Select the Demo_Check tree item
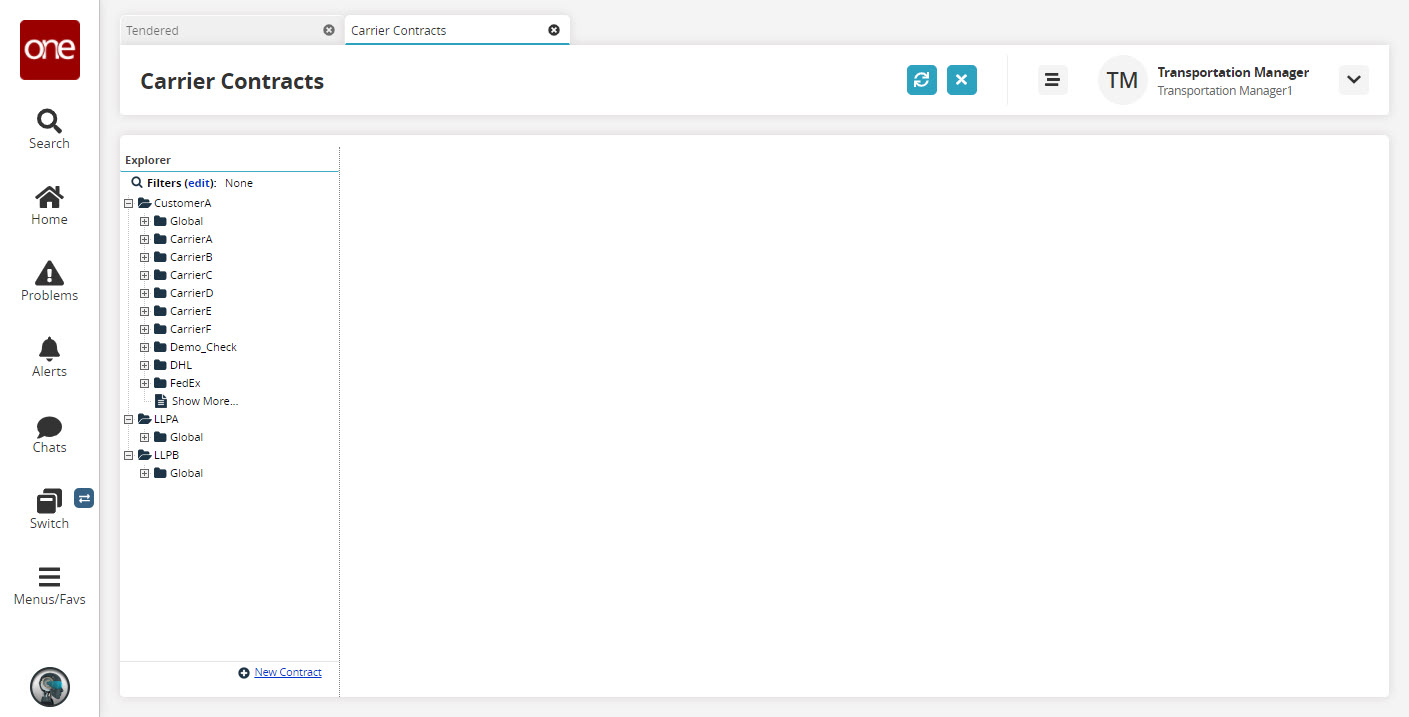Viewport: 1409px width, 717px height. coord(203,347)
